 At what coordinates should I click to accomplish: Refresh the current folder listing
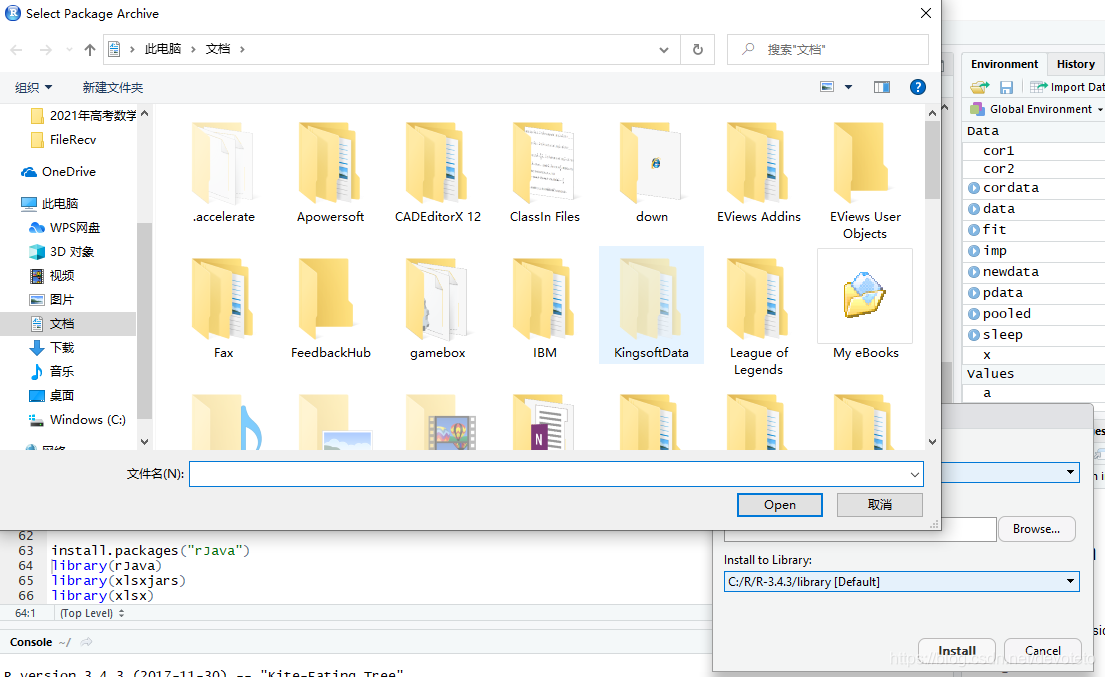(698, 49)
